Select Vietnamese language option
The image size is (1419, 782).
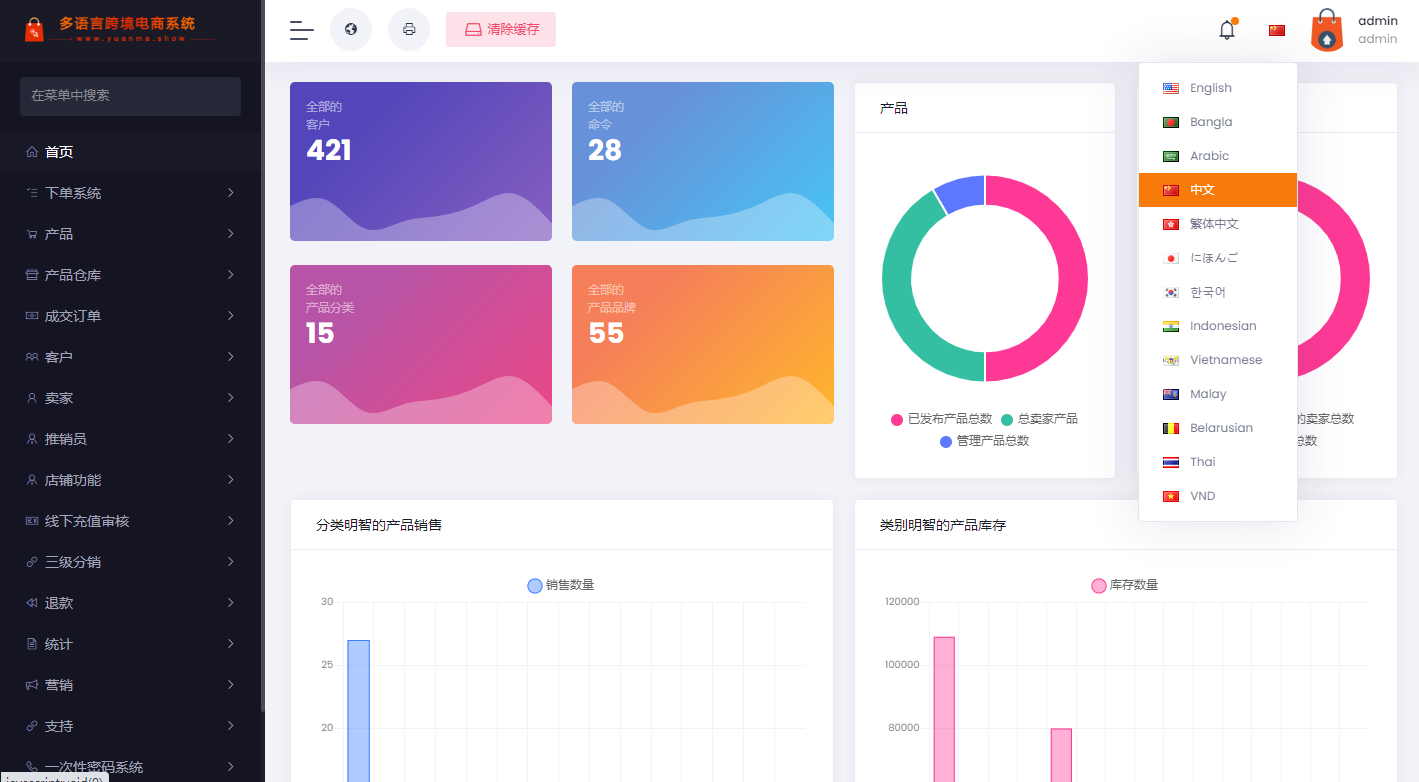click(1225, 360)
